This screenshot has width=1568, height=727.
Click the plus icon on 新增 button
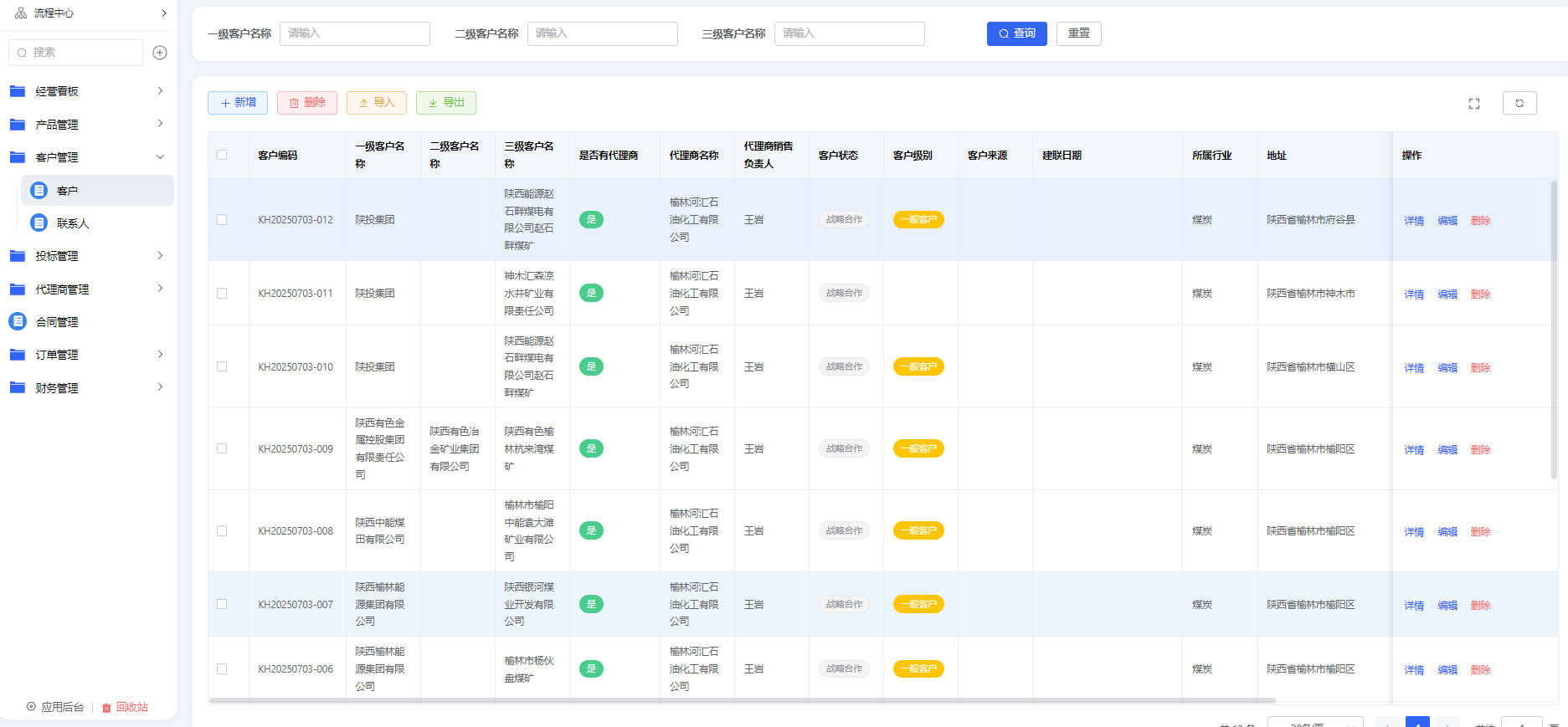tap(225, 103)
